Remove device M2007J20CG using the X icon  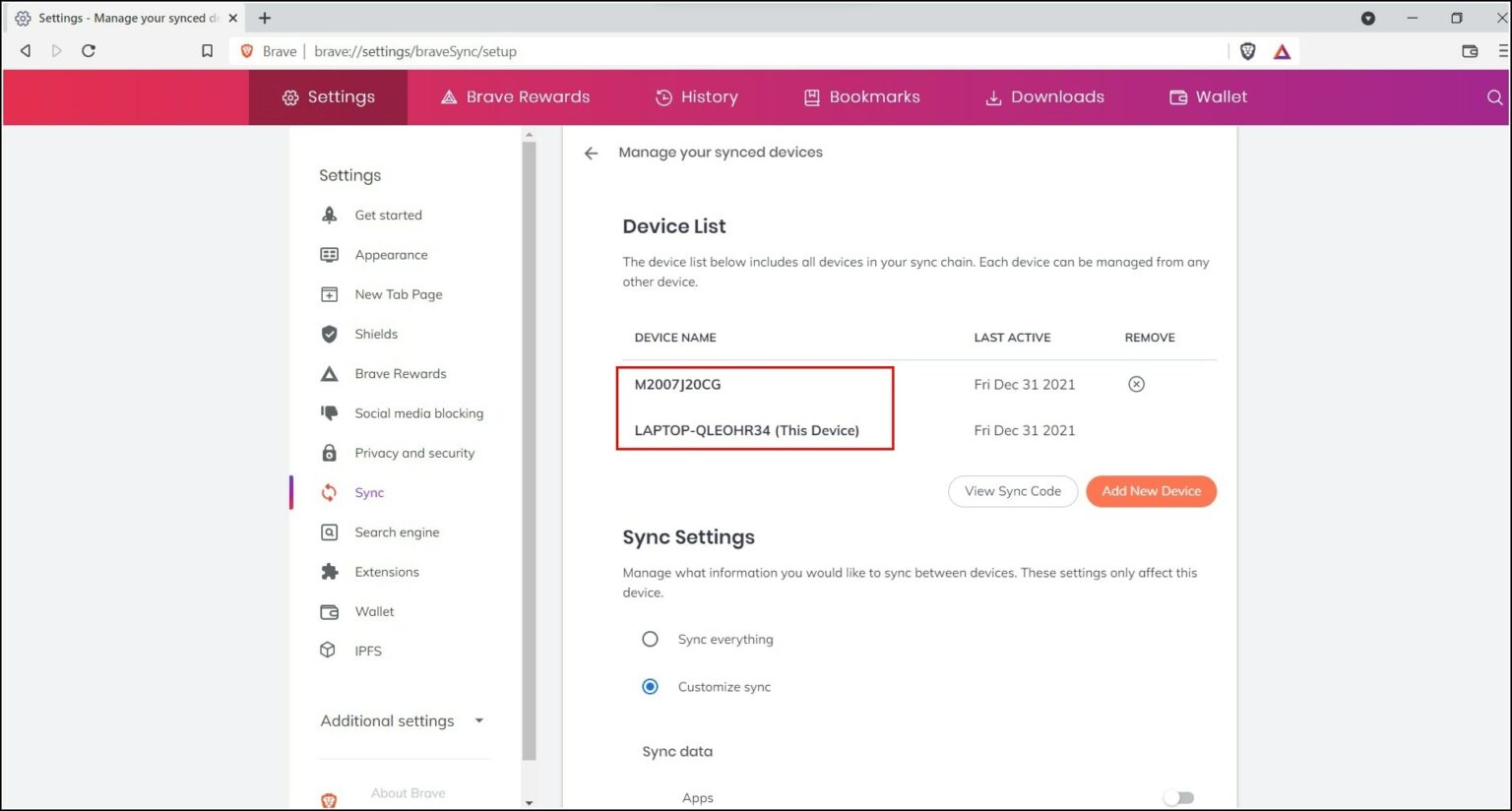pyautogui.click(x=1136, y=384)
